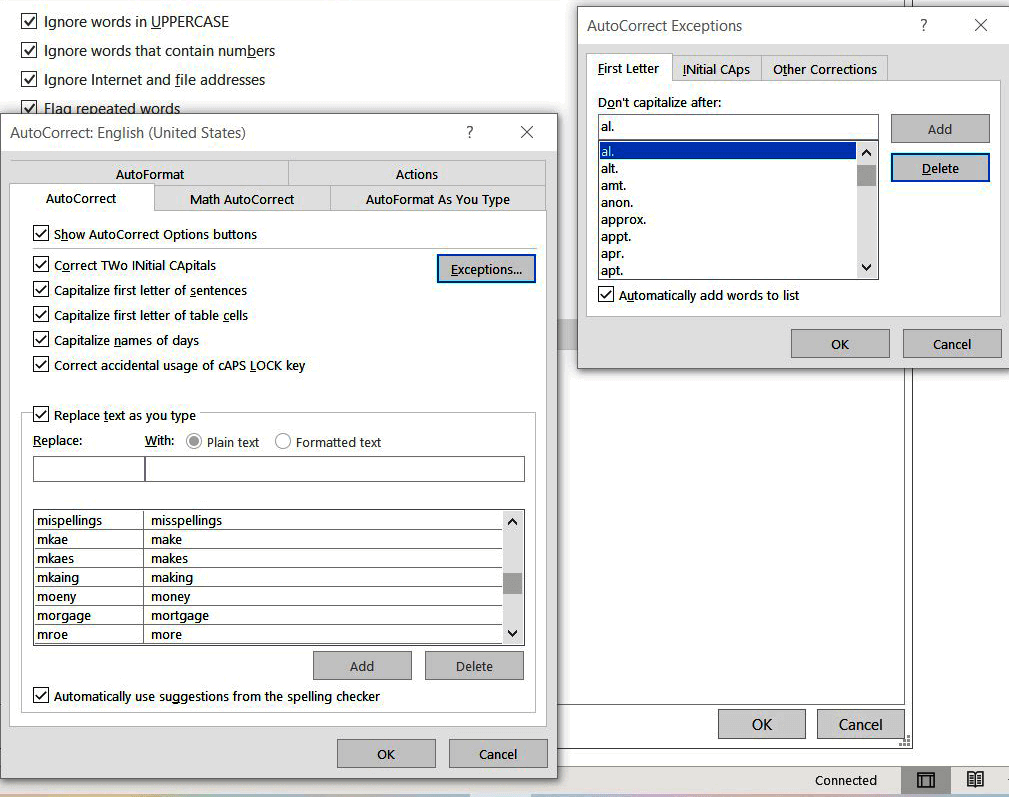The height and width of the screenshot is (797, 1009).
Task: Switch to Print Layout view
Action: coord(925,780)
